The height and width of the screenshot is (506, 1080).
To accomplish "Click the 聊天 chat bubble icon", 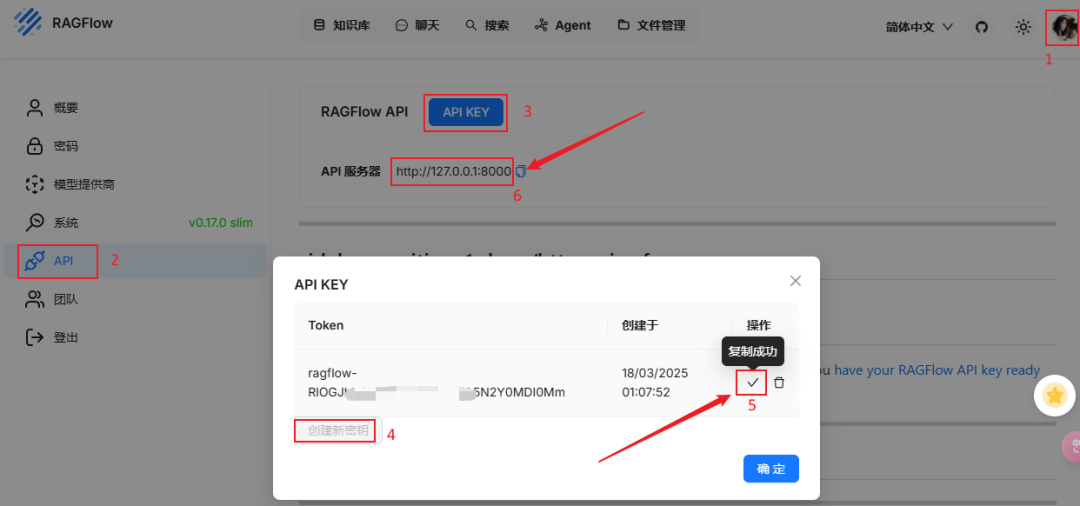I will coord(402,25).
